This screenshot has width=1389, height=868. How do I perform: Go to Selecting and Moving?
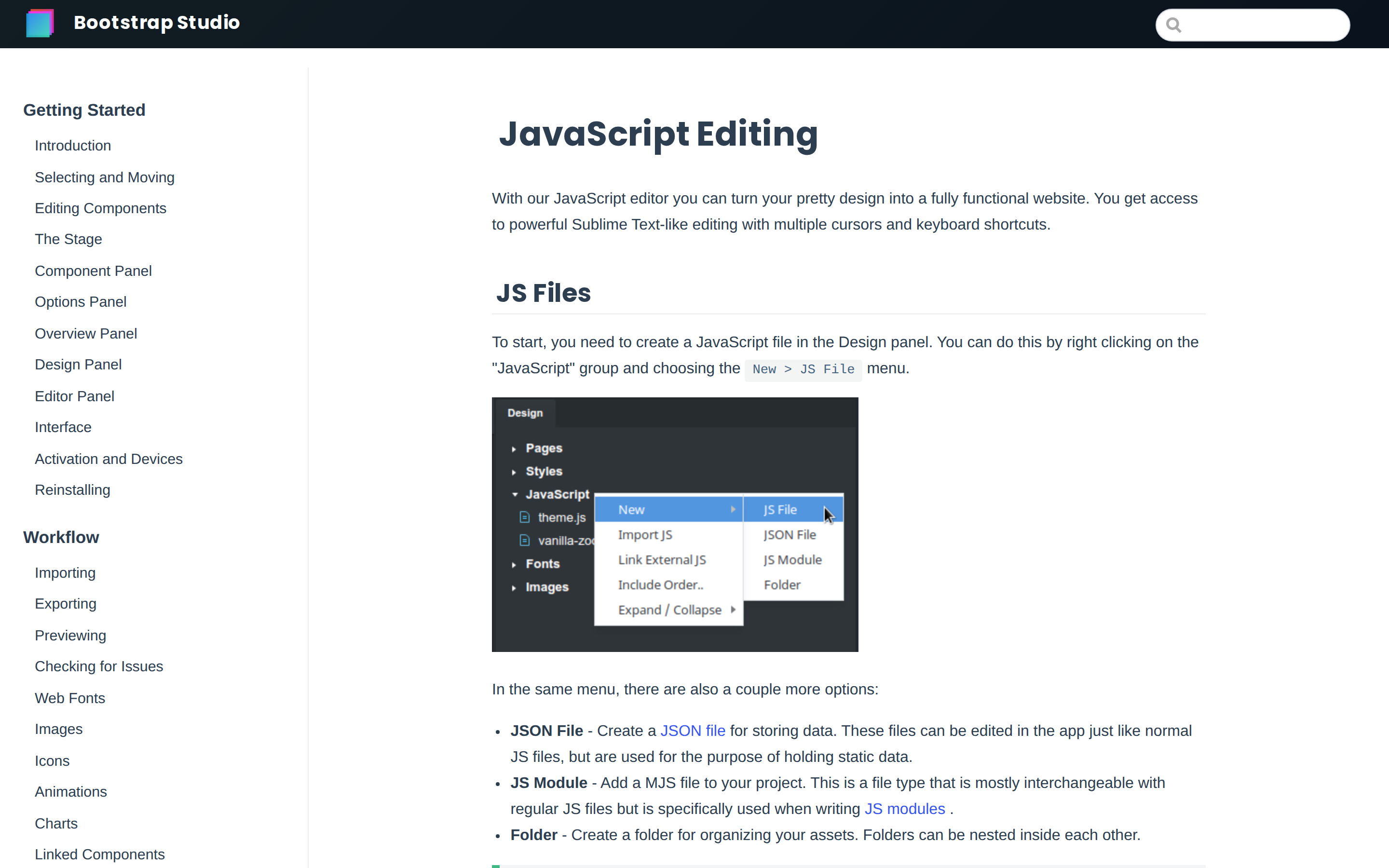pos(105,177)
